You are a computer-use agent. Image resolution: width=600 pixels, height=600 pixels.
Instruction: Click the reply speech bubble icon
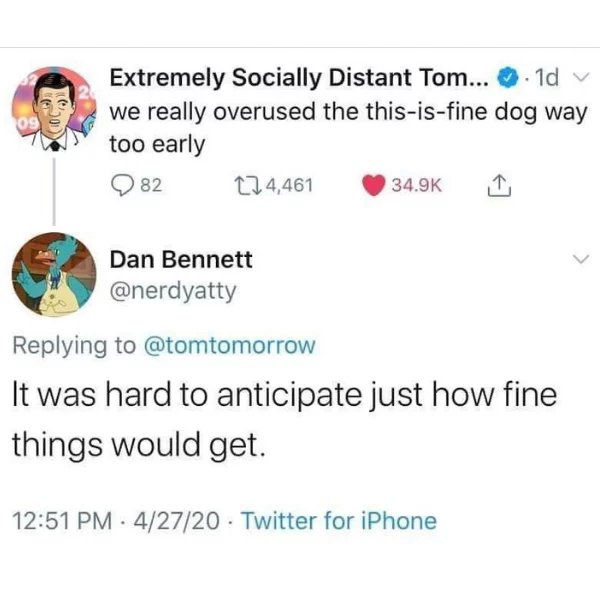(122, 186)
